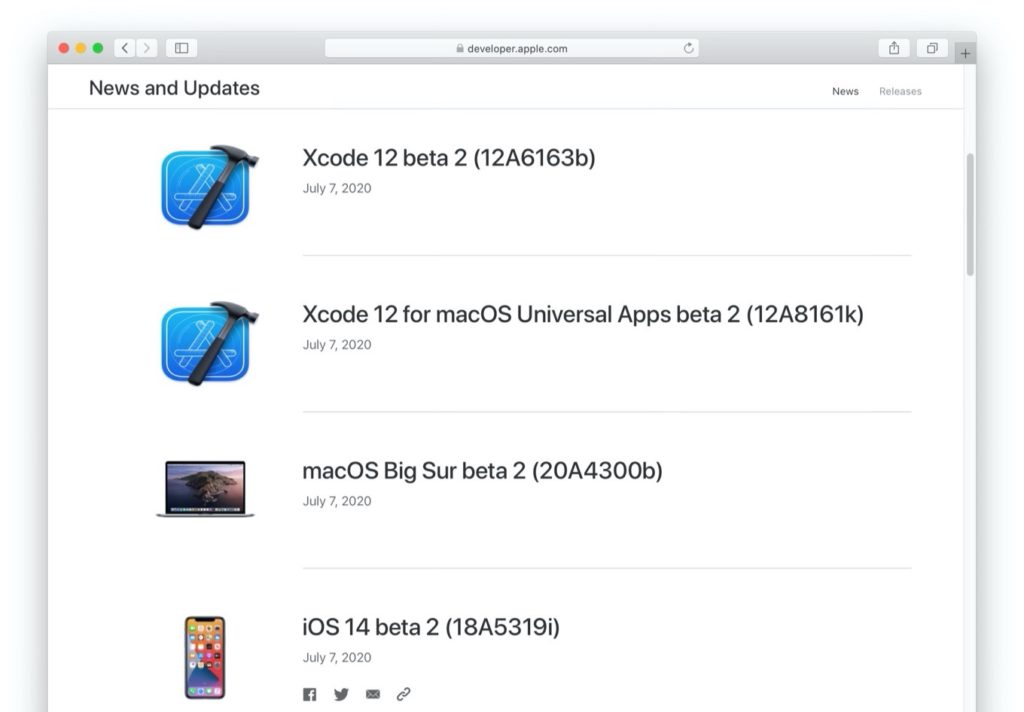Screen dimensions: 1024x712
Task: Select the News tab
Action: 845,91
